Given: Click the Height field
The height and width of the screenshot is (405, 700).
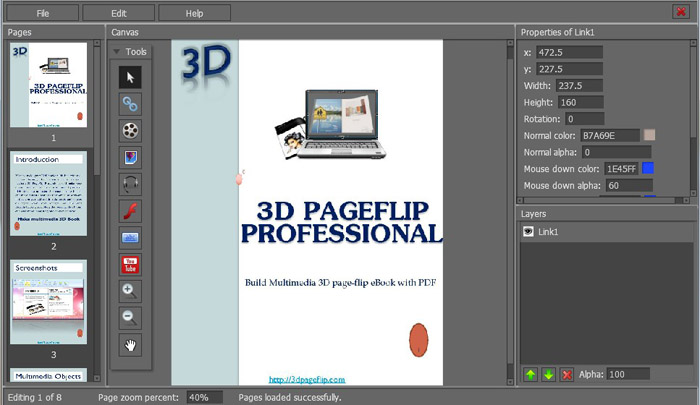Looking at the screenshot, I should click(581, 102).
